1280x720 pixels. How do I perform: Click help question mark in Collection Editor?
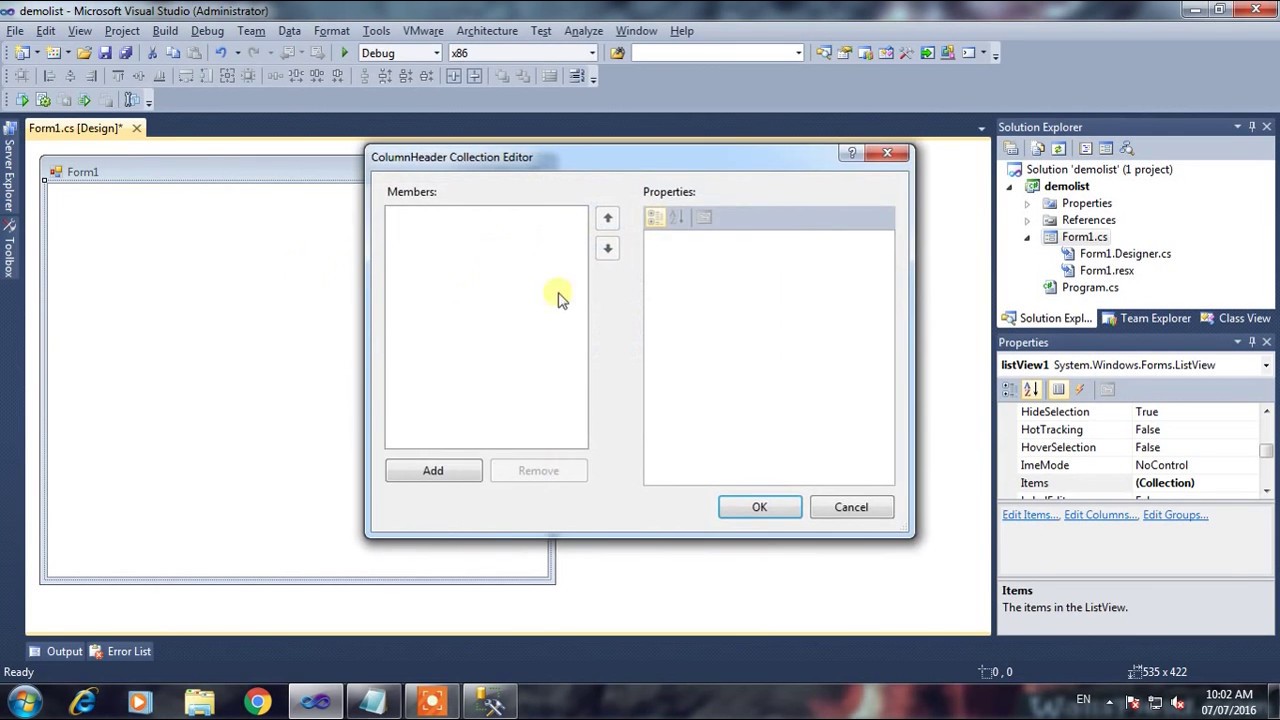852,153
